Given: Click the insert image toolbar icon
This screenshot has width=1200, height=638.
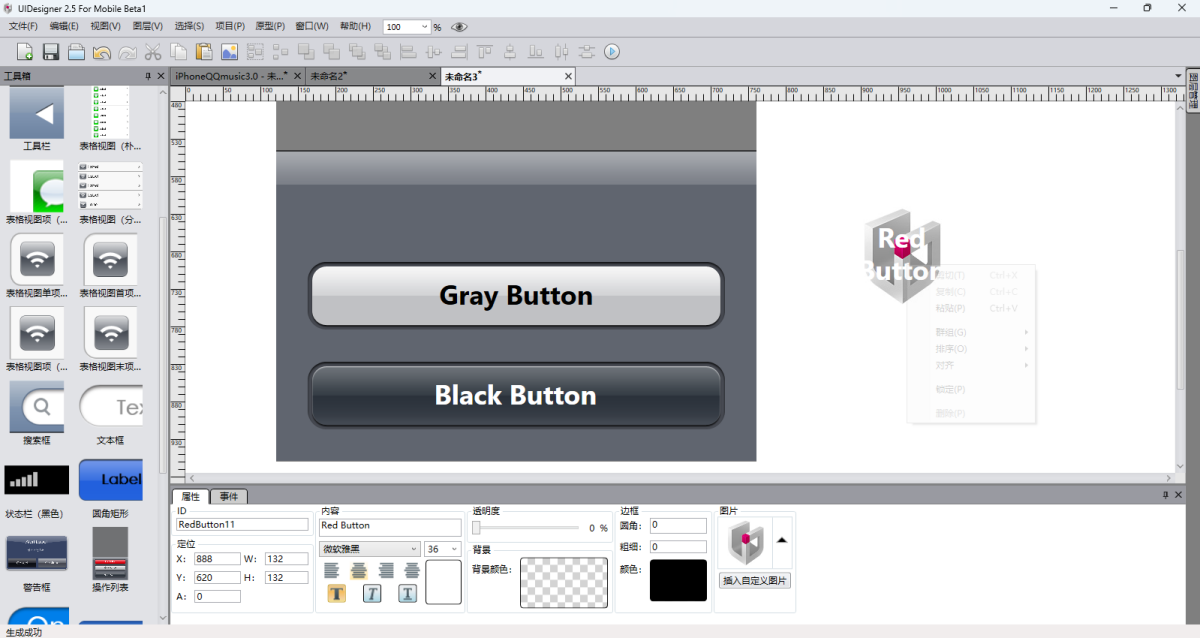Looking at the screenshot, I should (229, 52).
